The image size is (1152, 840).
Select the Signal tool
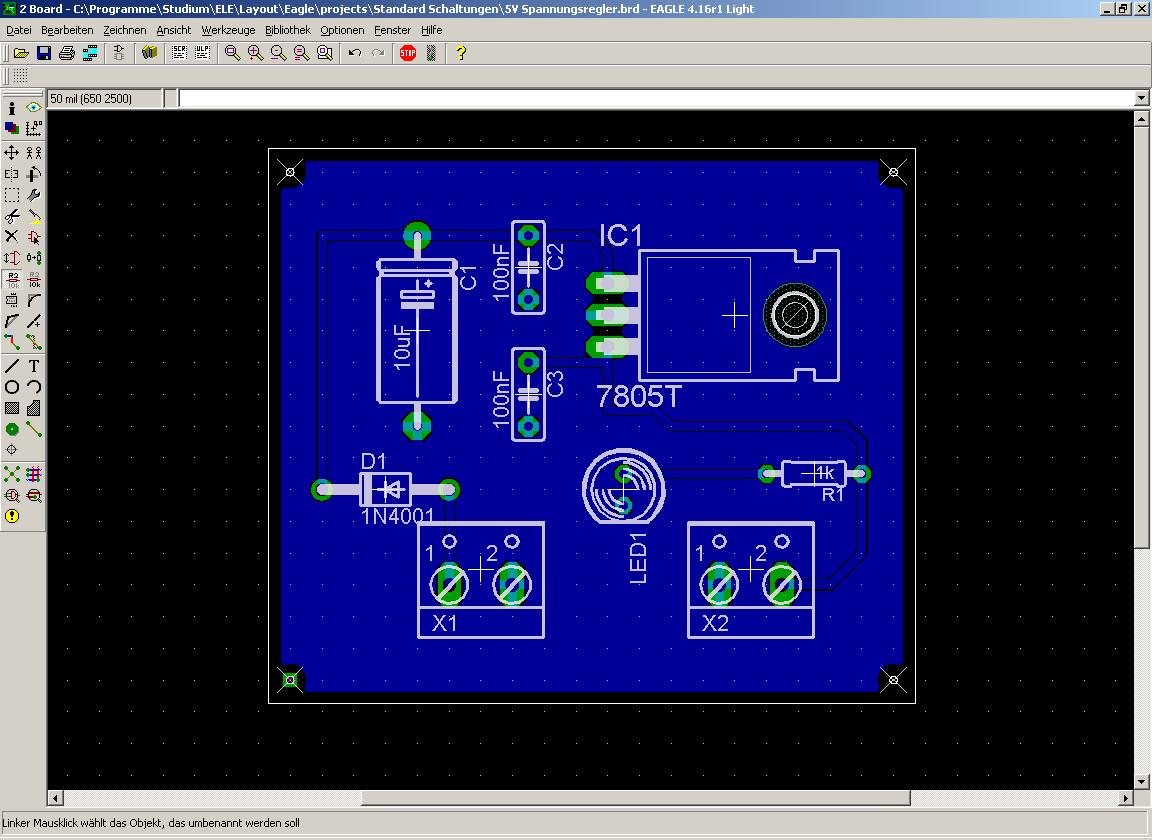[34, 429]
